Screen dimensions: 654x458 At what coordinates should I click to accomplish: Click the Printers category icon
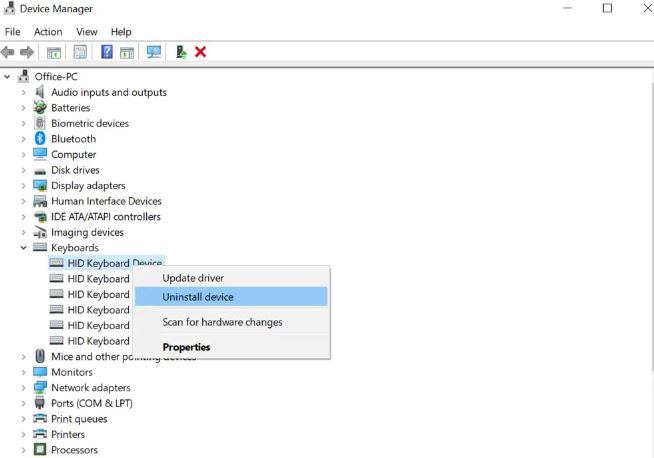(x=40, y=434)
